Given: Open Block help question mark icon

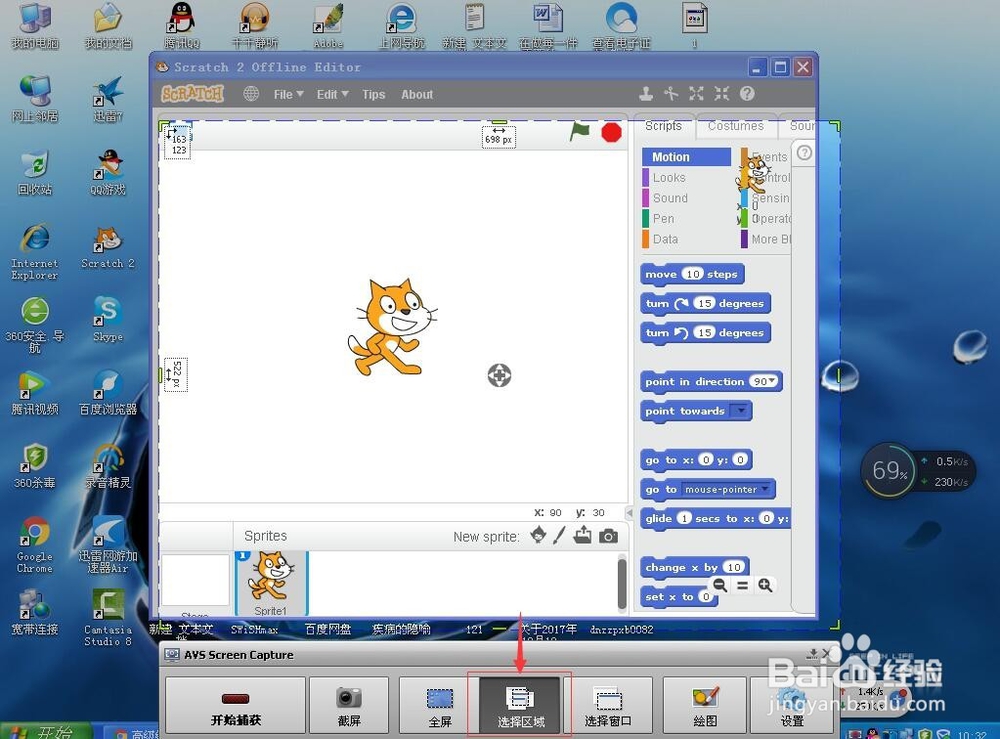Looking at the screenshot, I should pyautogui.click(x=747, y=94).
